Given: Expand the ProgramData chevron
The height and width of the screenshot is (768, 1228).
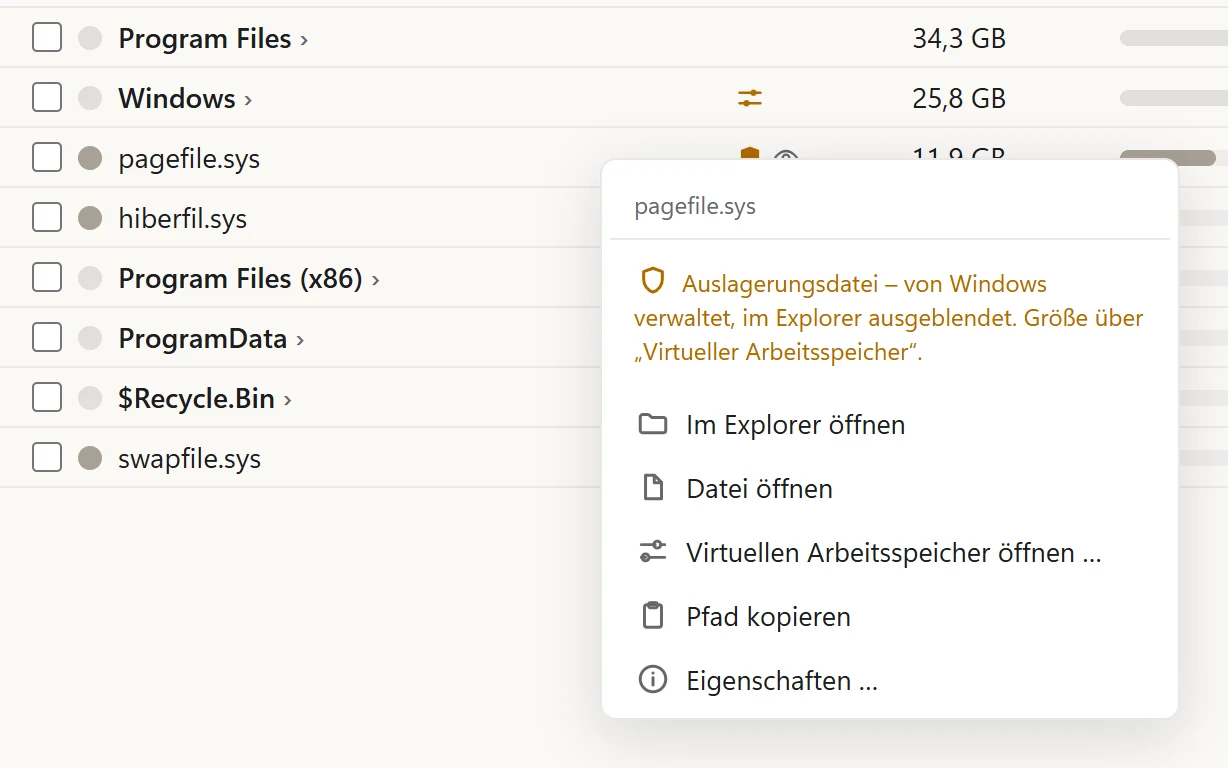Looking at the screenshot, I should (x=300, y=340).
